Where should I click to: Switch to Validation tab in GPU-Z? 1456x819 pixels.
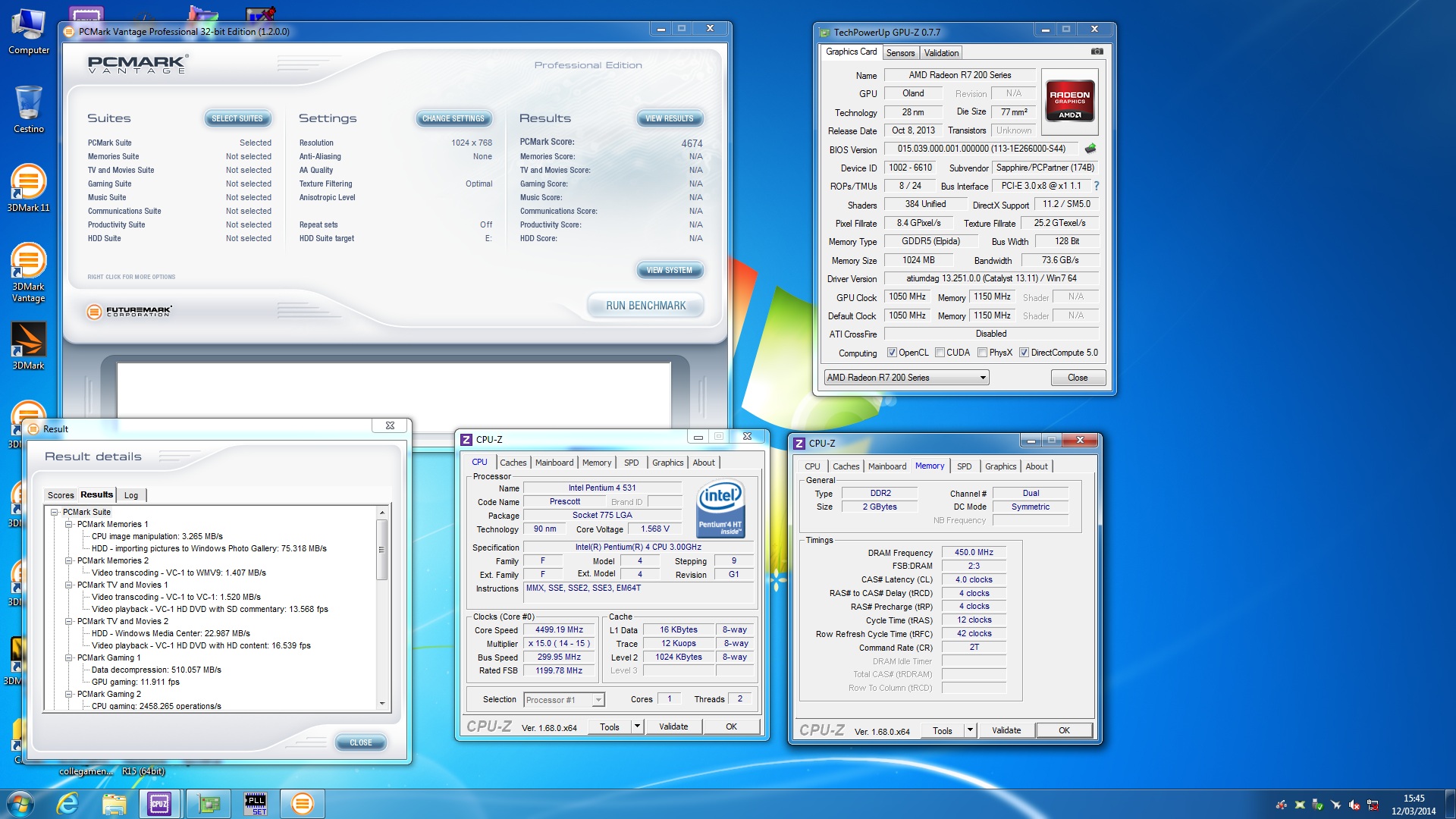pos(941,53)
